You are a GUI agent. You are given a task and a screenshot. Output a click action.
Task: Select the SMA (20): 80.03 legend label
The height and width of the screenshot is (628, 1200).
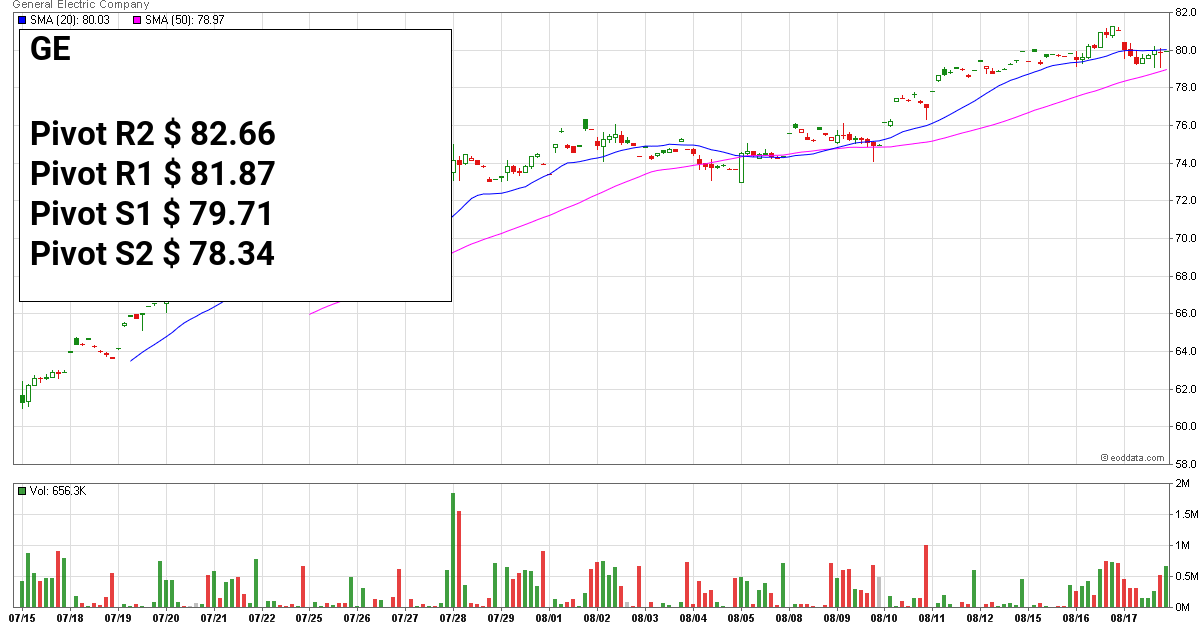point(72,20)
